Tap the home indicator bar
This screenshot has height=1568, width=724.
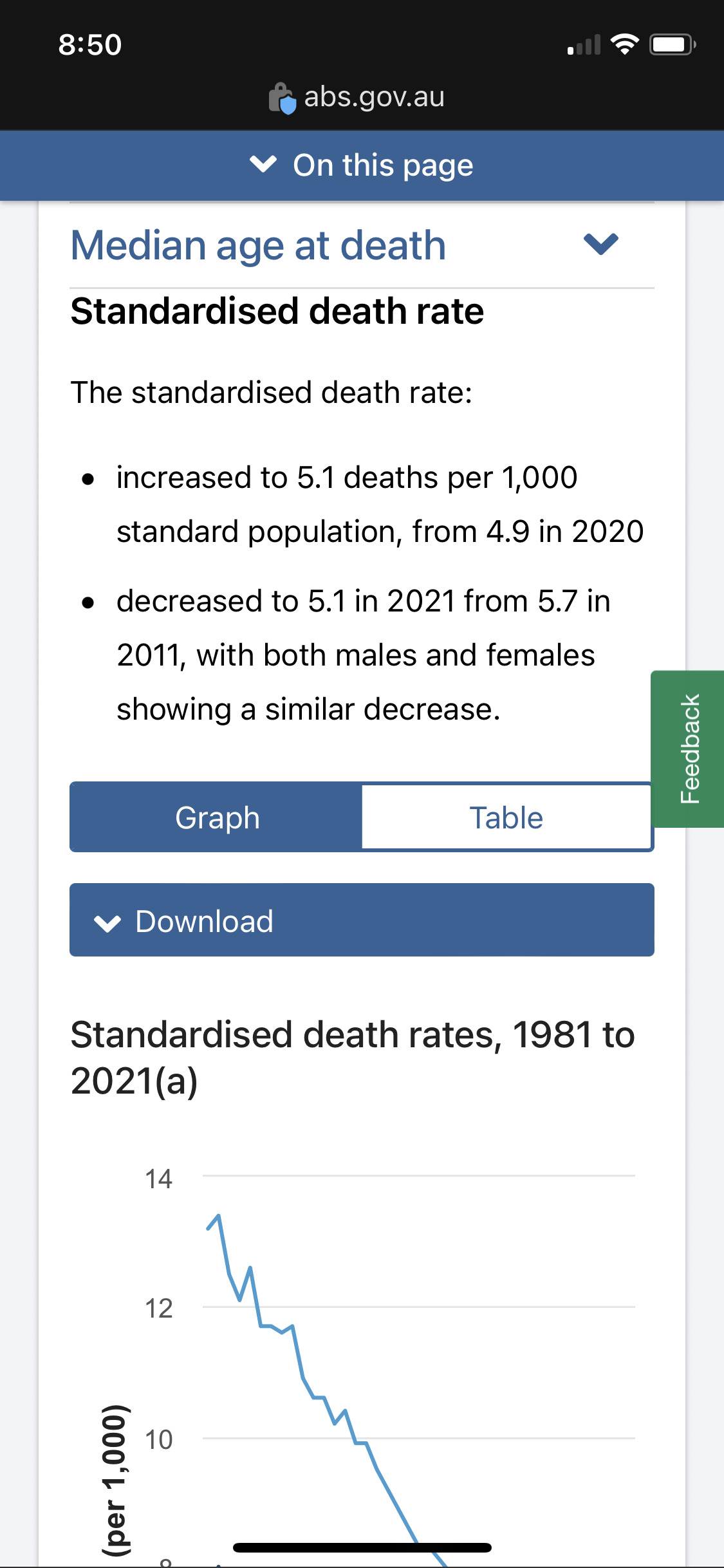tap(362, 1547)
